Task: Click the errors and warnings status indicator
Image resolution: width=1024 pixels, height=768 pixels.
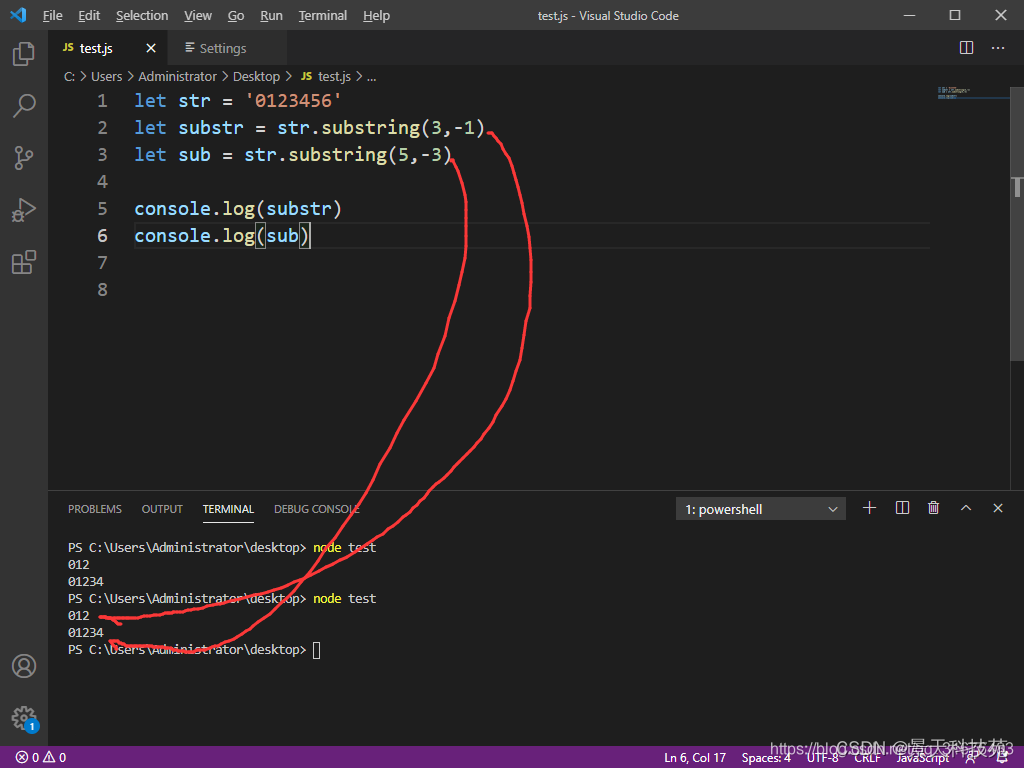Action: coord(41,758)
